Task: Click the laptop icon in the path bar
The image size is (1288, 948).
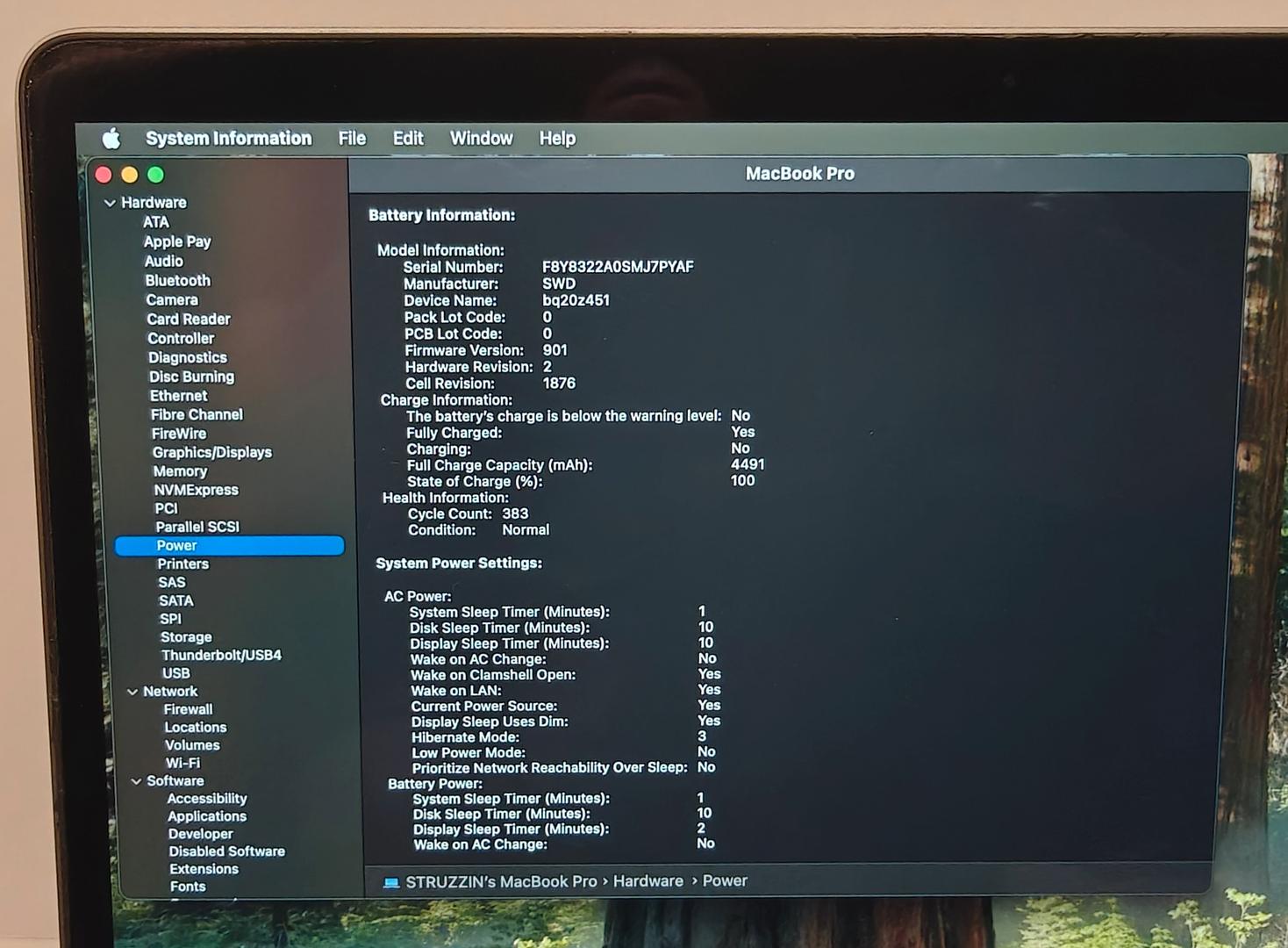Action: tap(391, 882)
